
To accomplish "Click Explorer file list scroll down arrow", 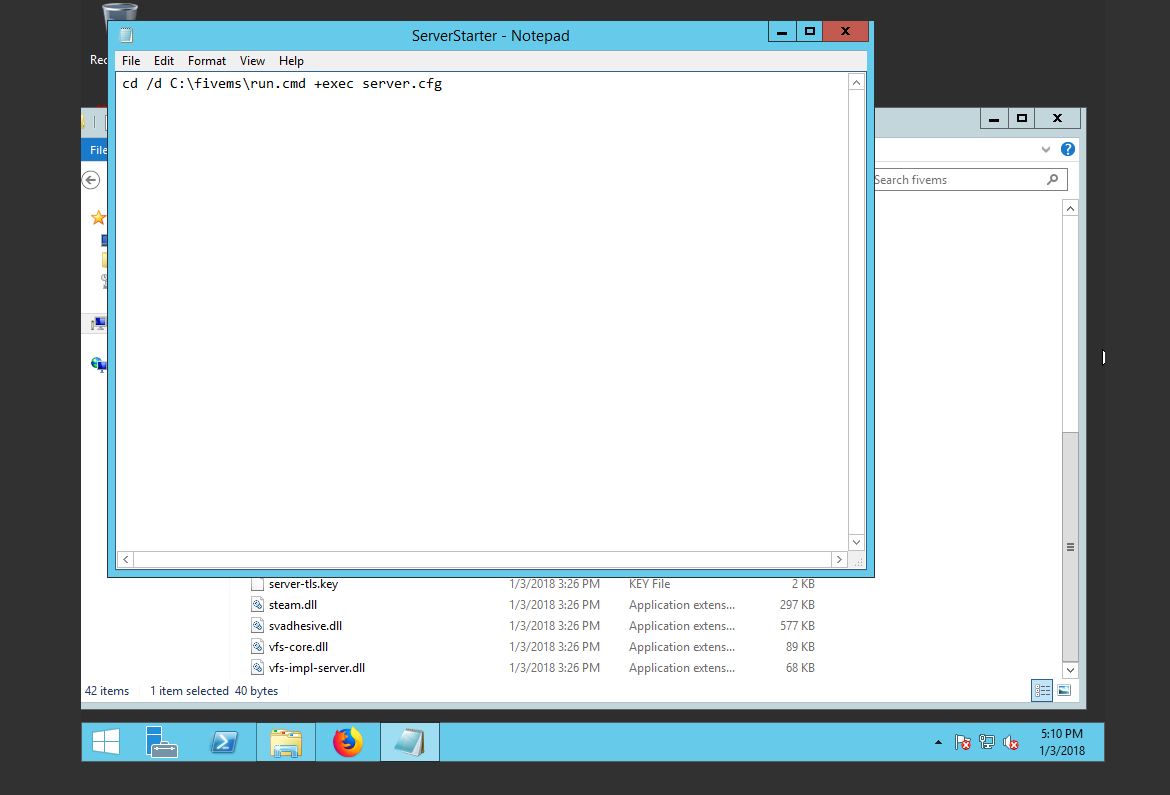I will tap(1070, 670).
